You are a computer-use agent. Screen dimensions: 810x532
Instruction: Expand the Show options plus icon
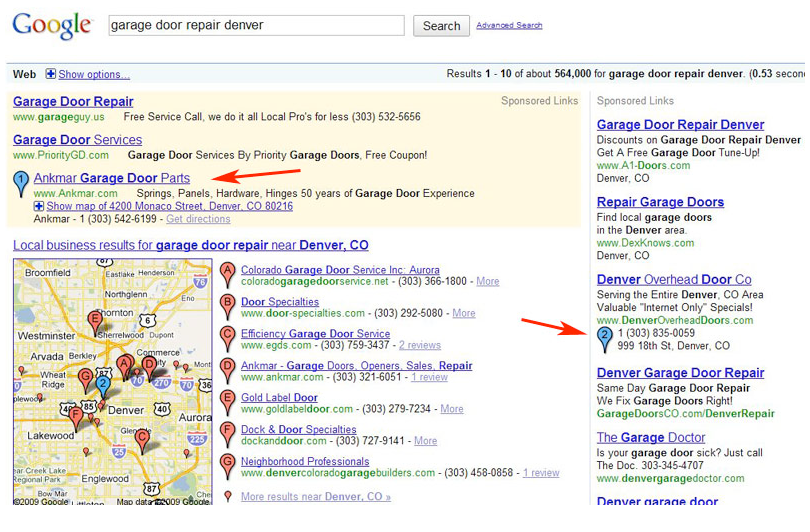coord(51,74)
